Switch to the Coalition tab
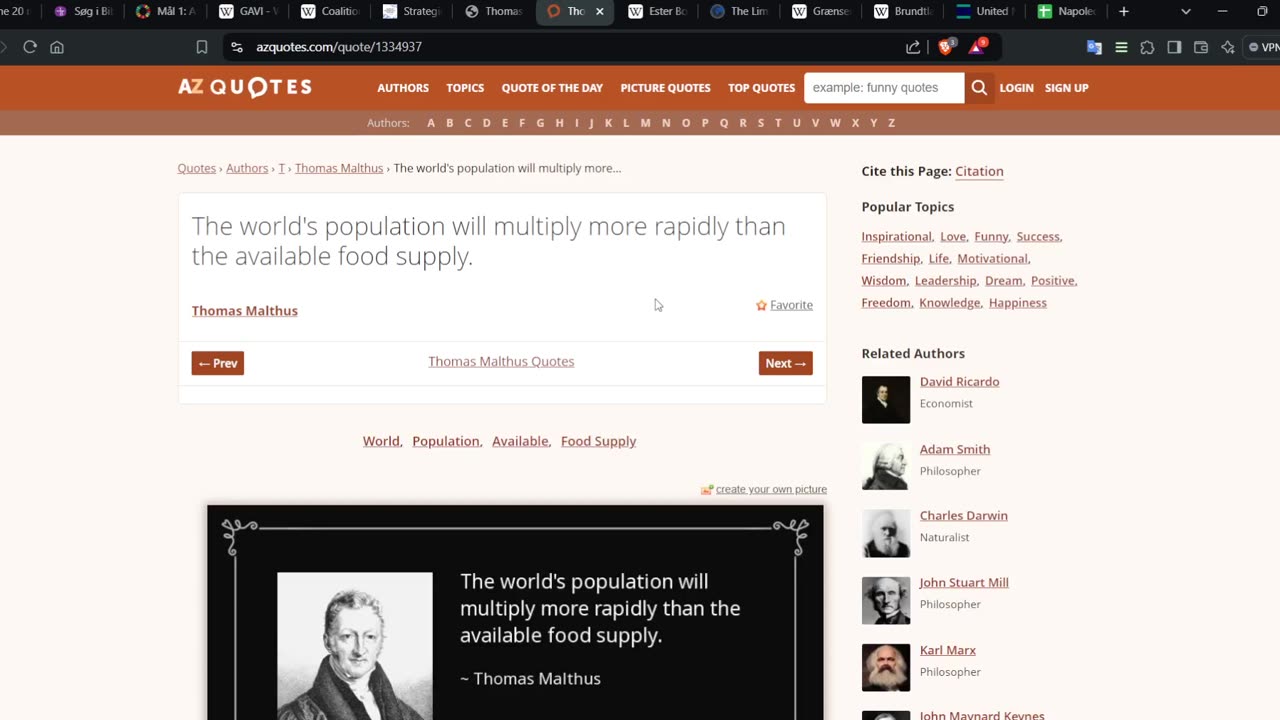Screen dimensions: 1280x720 pyautogui.click(x=331, y=12)
